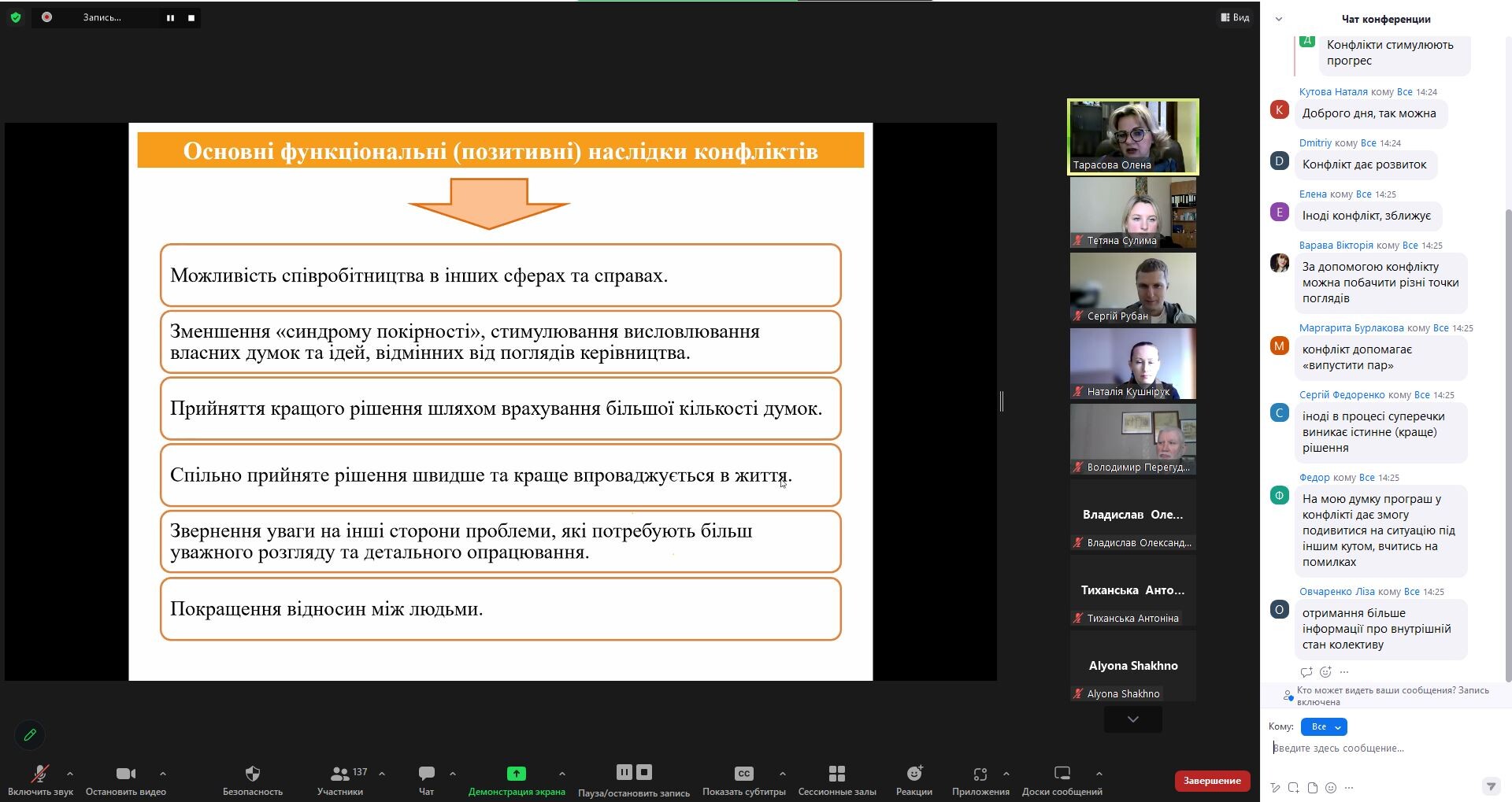Open Приложения apps icon
1512x802 pixels.
(980, 774)
